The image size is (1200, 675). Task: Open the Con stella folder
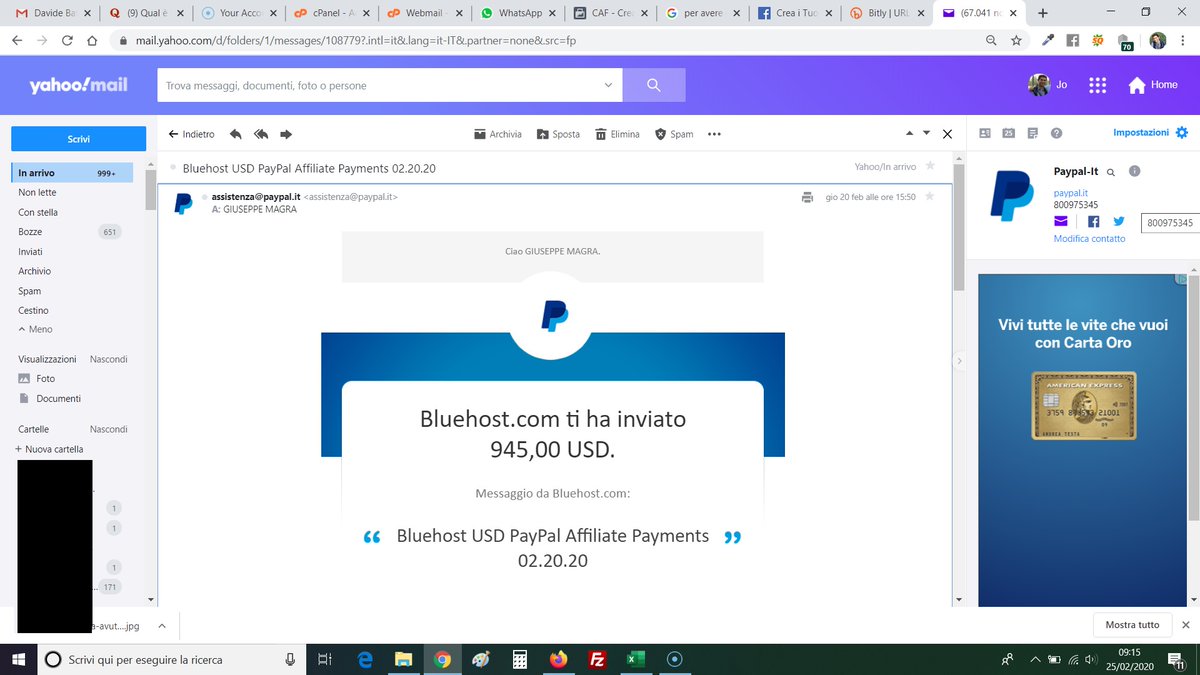(x=38, y=212)
